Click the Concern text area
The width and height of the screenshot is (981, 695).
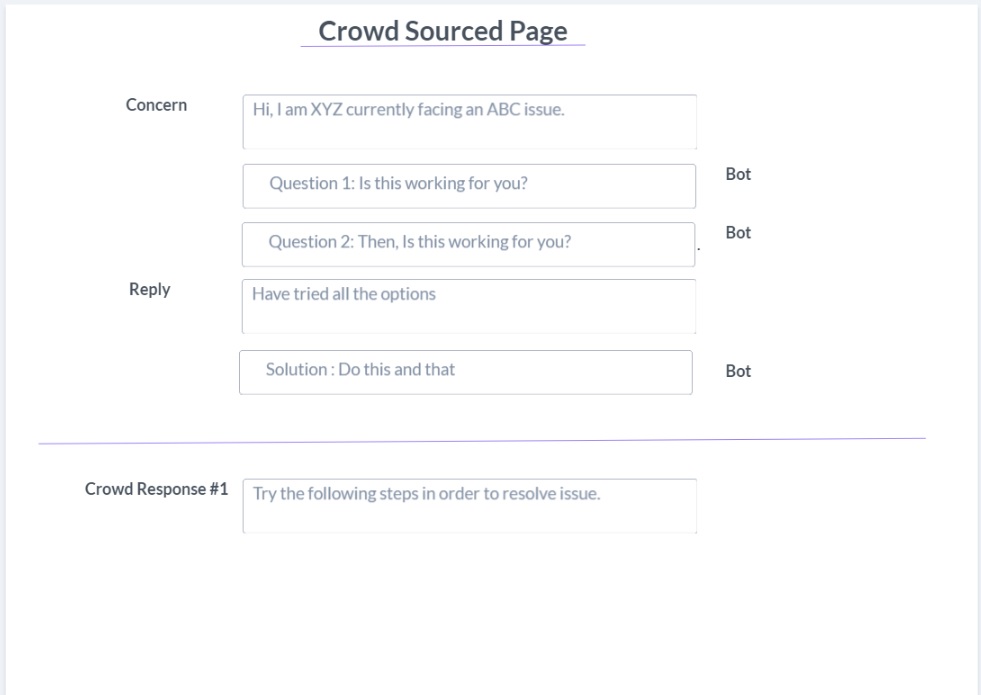click(x=469, y=122)
